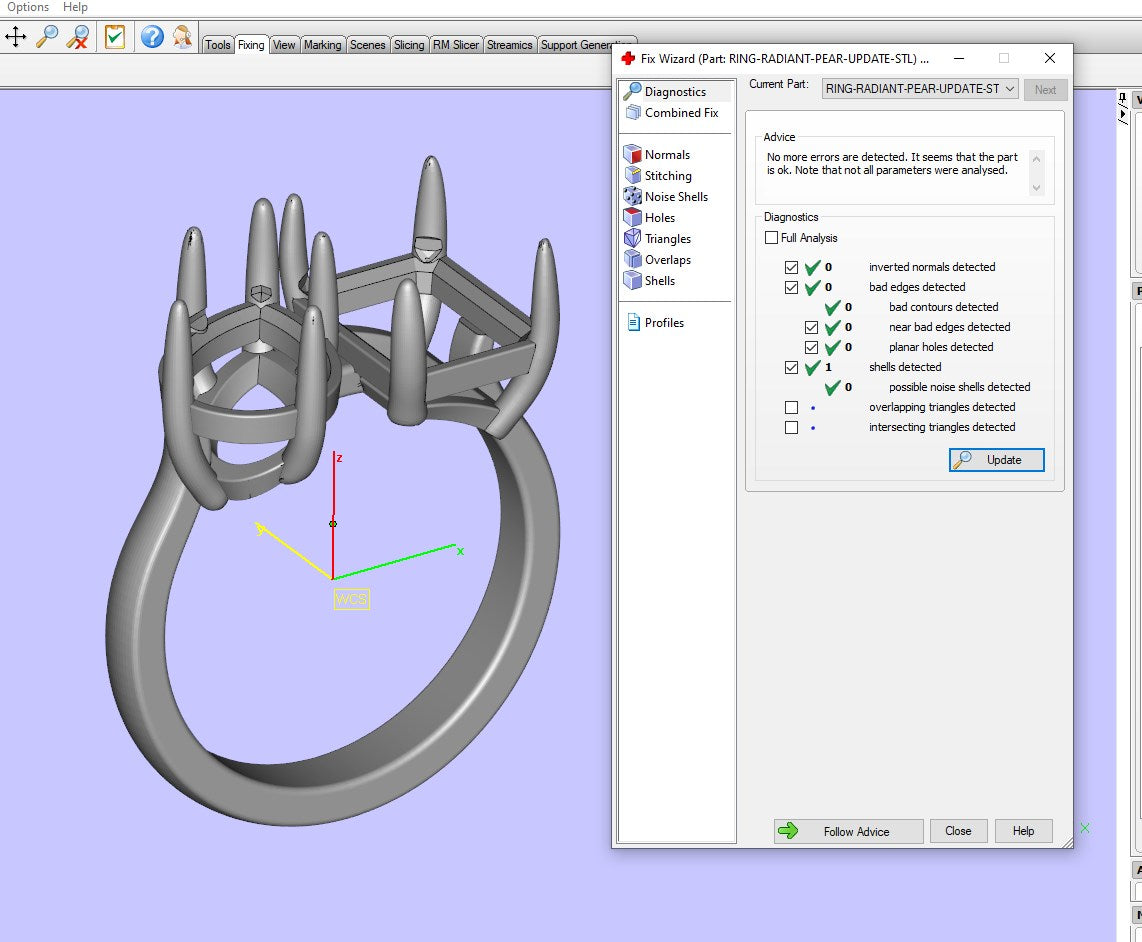Uncheck the inverted normals detected checkbox
Screen dimensions: 1142x942
point(792,268)
